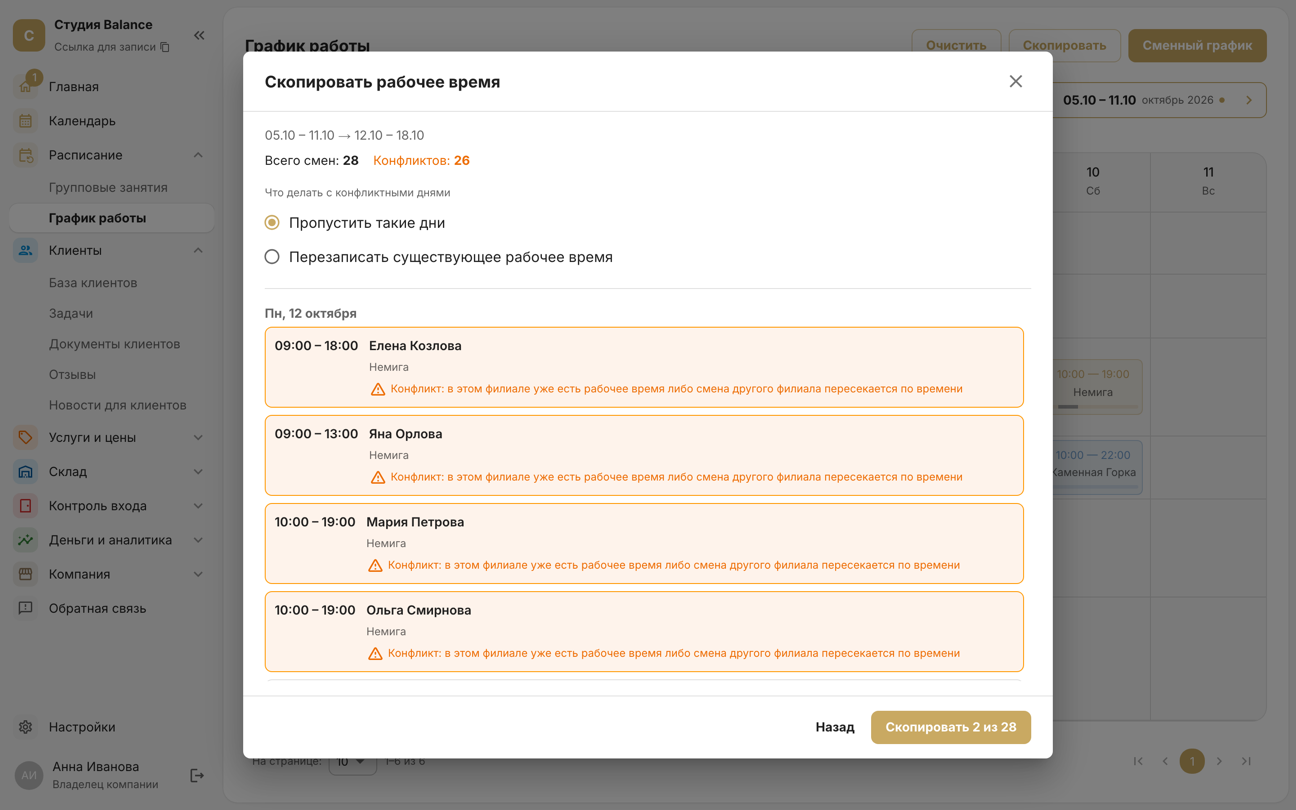
Task: Expand the Услуги и цены chevron
Action: tap(198, 437)
